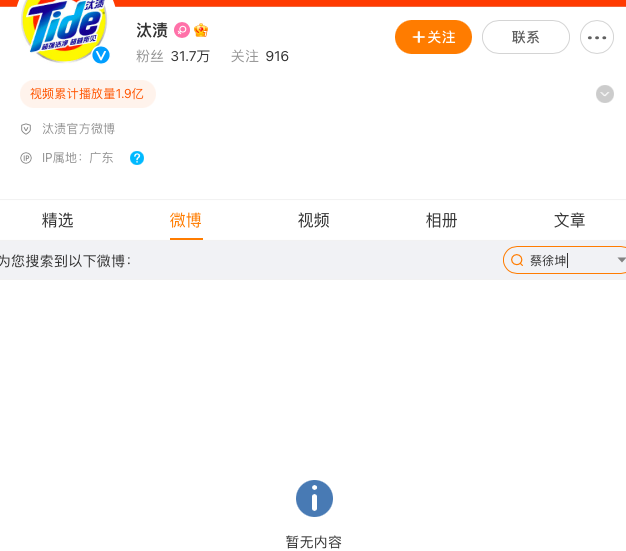Switch to the 视频 tab
This screenshot has height=551, width=626.
[313, 220]
